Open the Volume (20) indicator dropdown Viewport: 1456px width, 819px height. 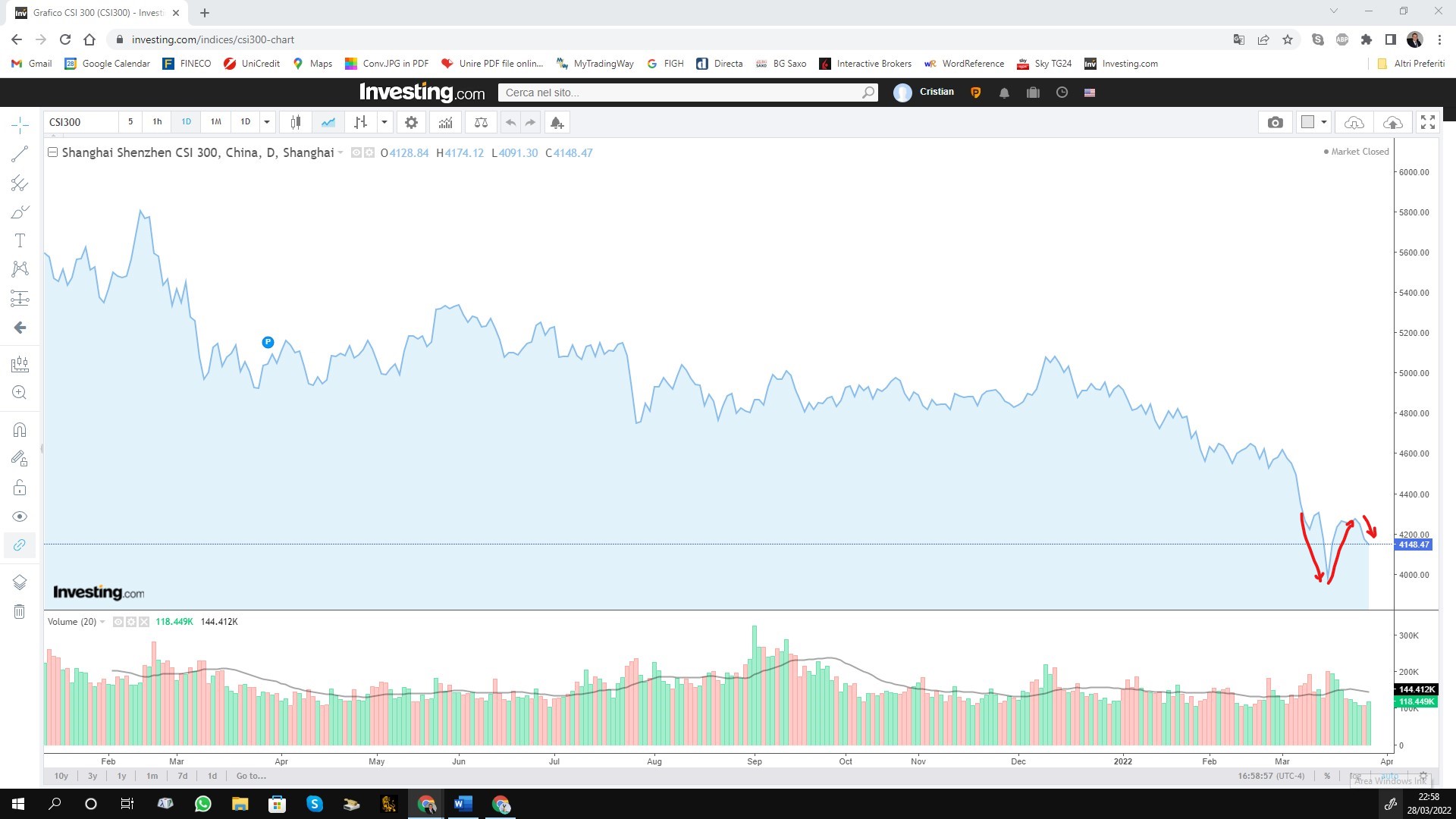[x=102, y=622]
